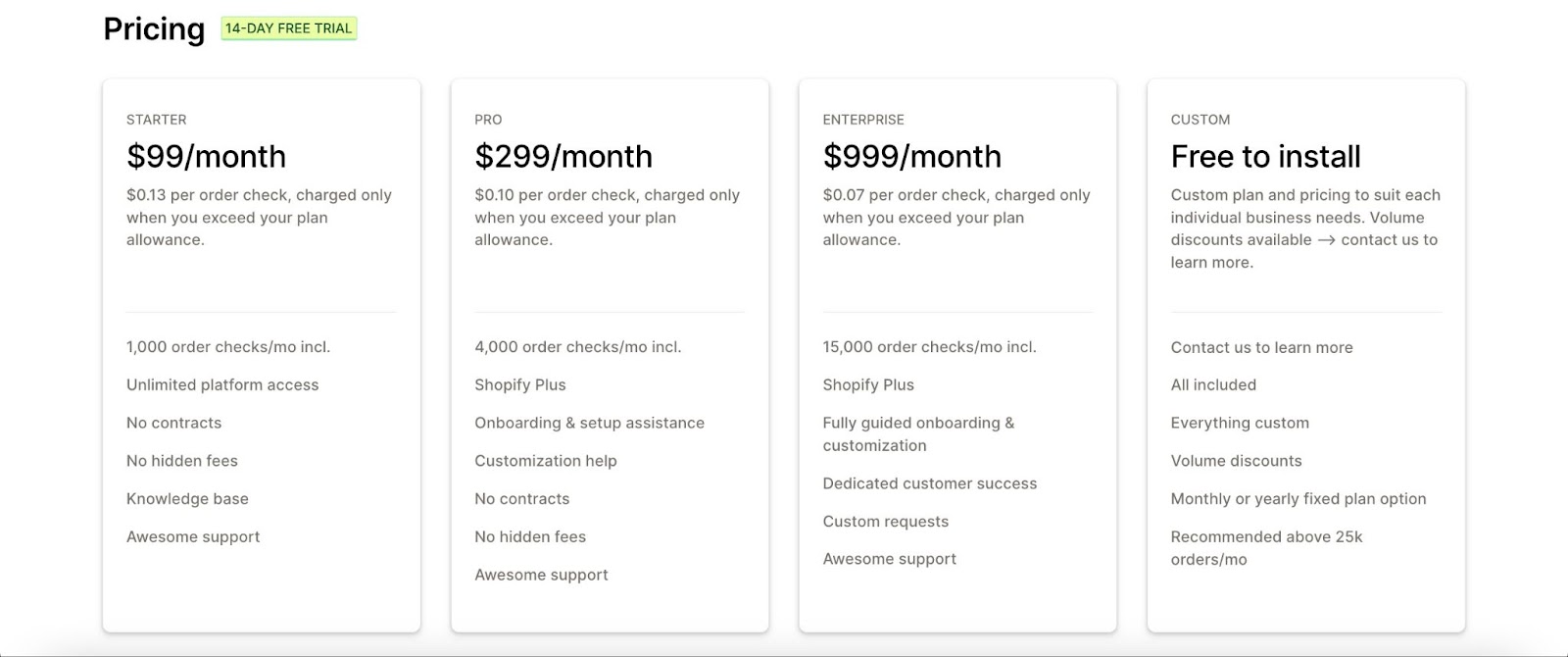Click 'Unlimited platform access' in Starter
Viewport: 1568px width, 657px height.
click(222, 385)
